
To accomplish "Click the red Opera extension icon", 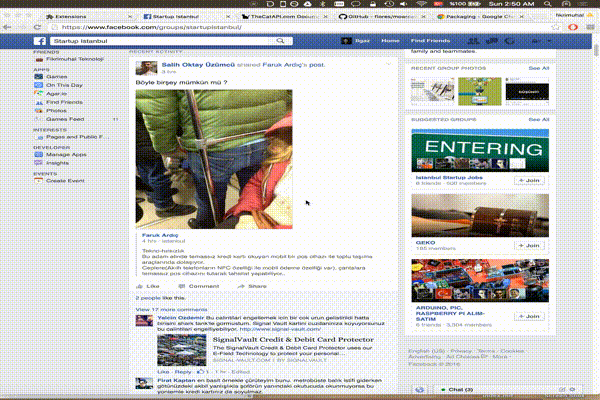I will tap(573, 27).
